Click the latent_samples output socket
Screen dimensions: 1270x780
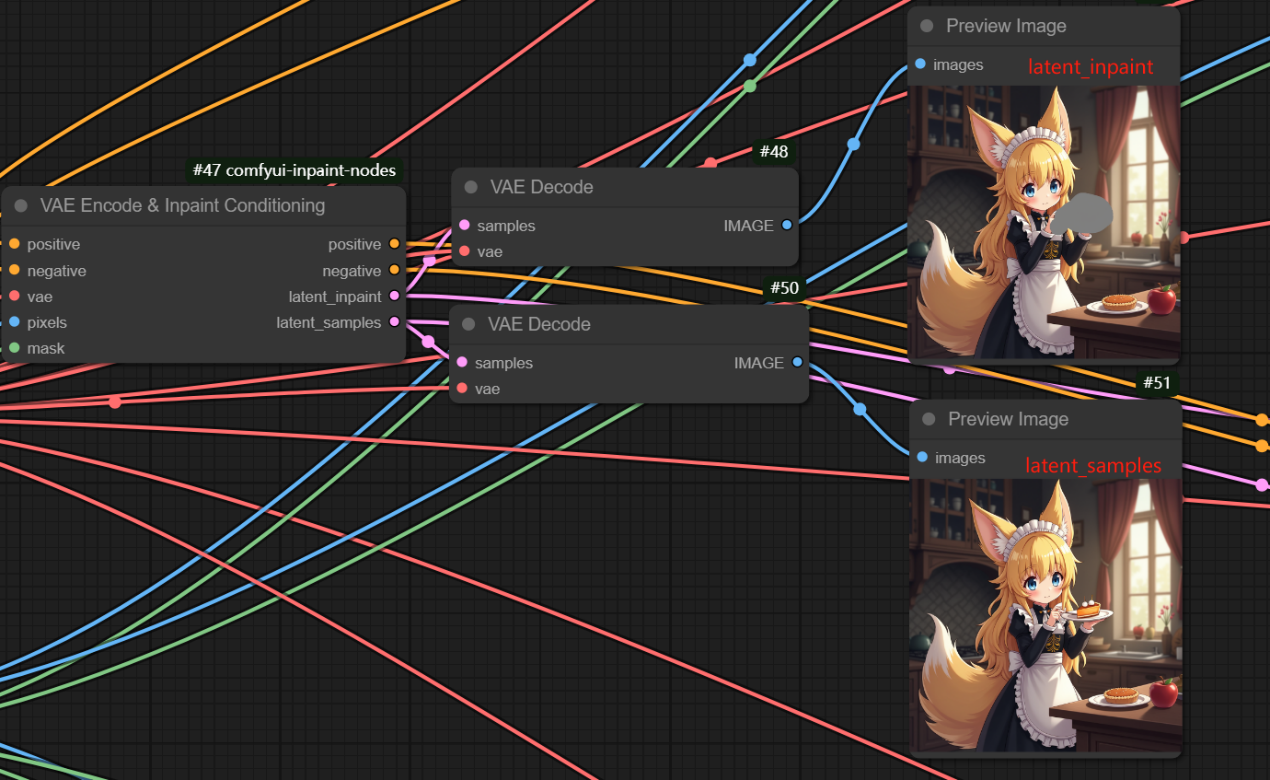[394, 322]
